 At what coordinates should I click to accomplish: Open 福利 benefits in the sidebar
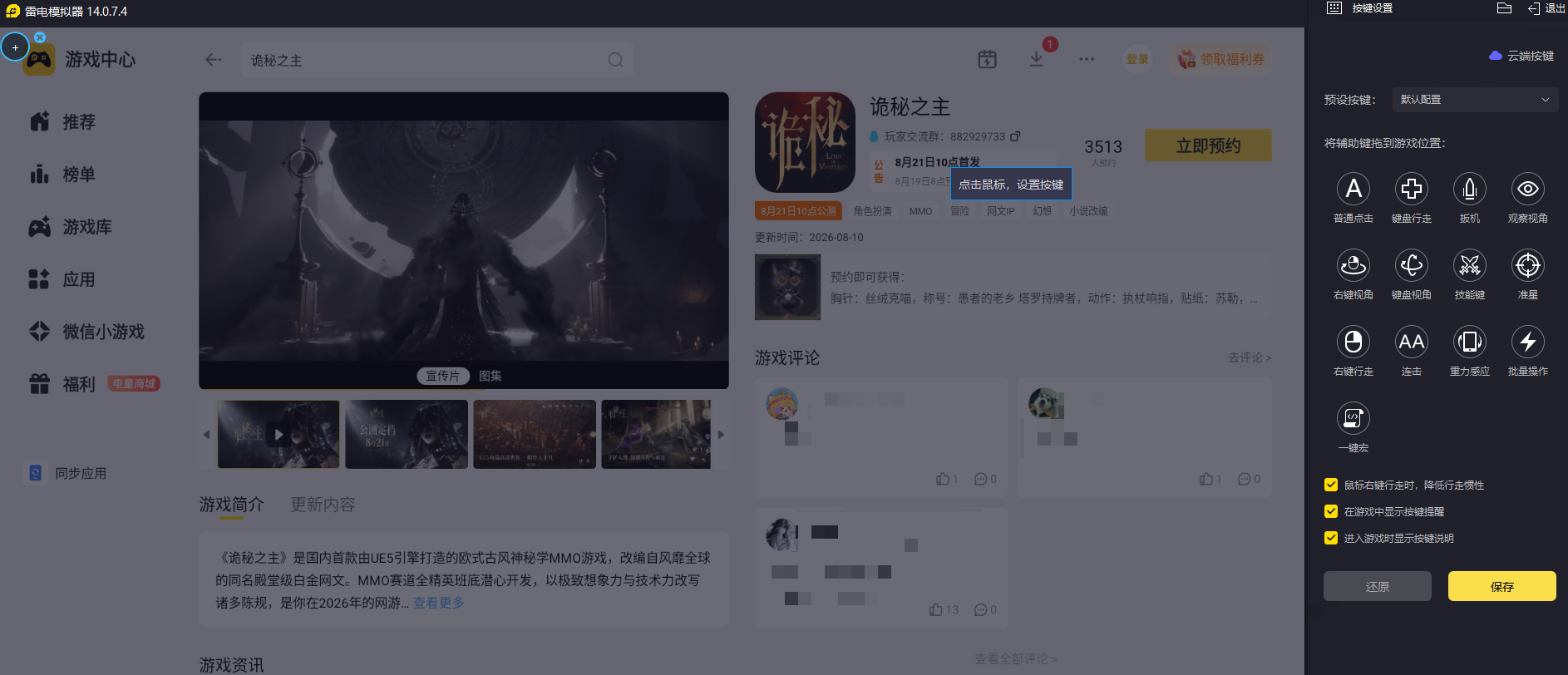(62, 384)
